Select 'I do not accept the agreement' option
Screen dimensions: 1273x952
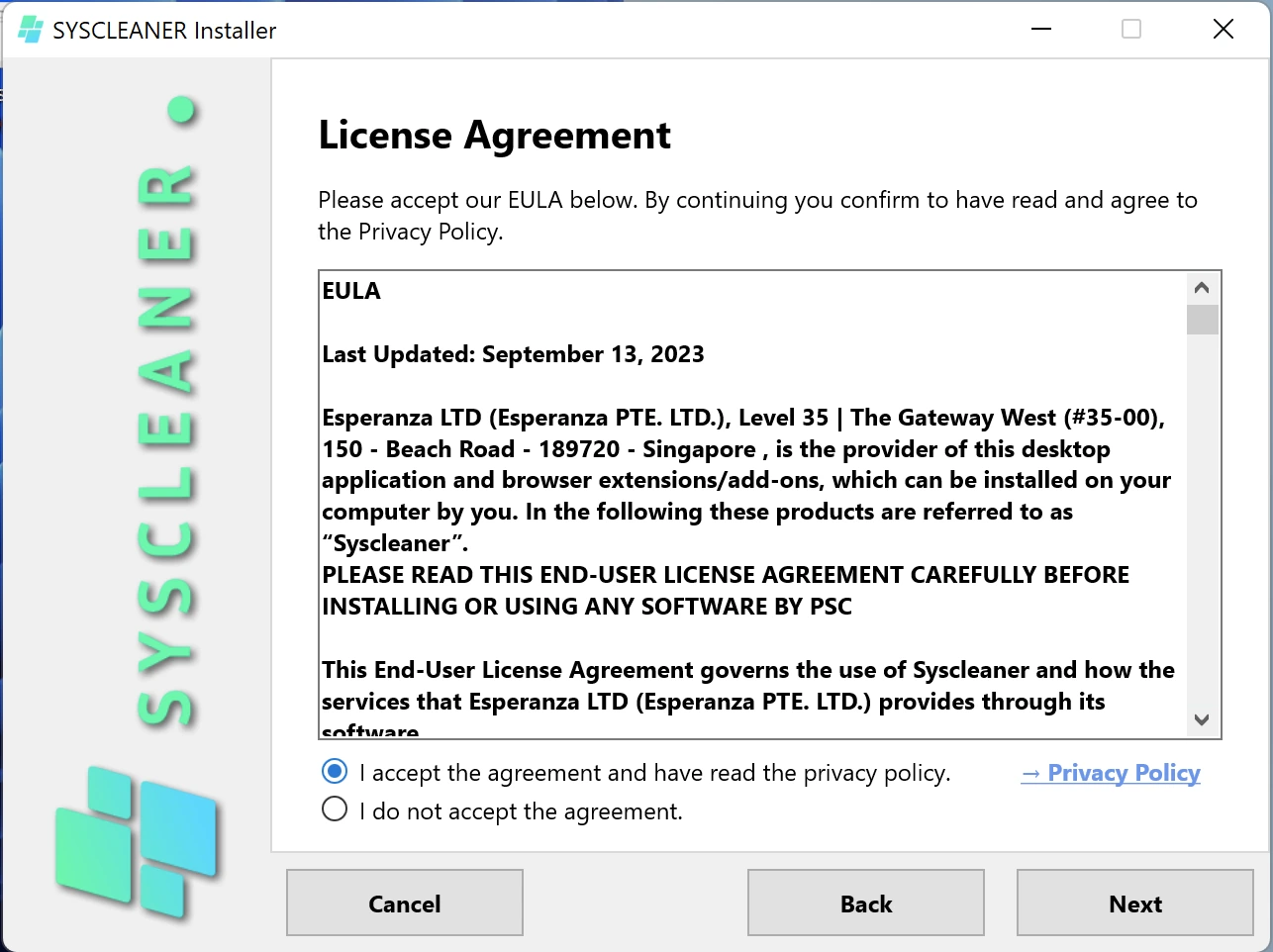pos(335,809)
